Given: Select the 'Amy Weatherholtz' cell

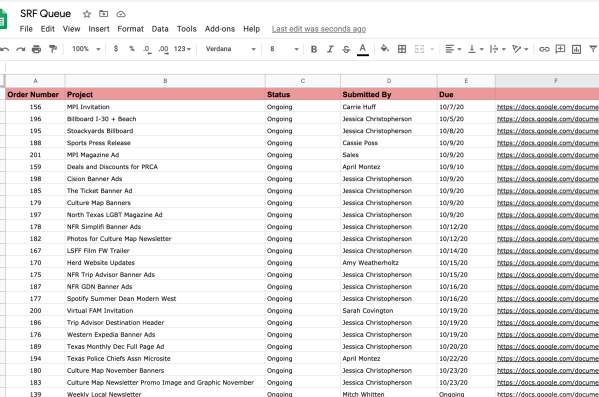Looking at the screenshot, I should click(x=389, y=263).
